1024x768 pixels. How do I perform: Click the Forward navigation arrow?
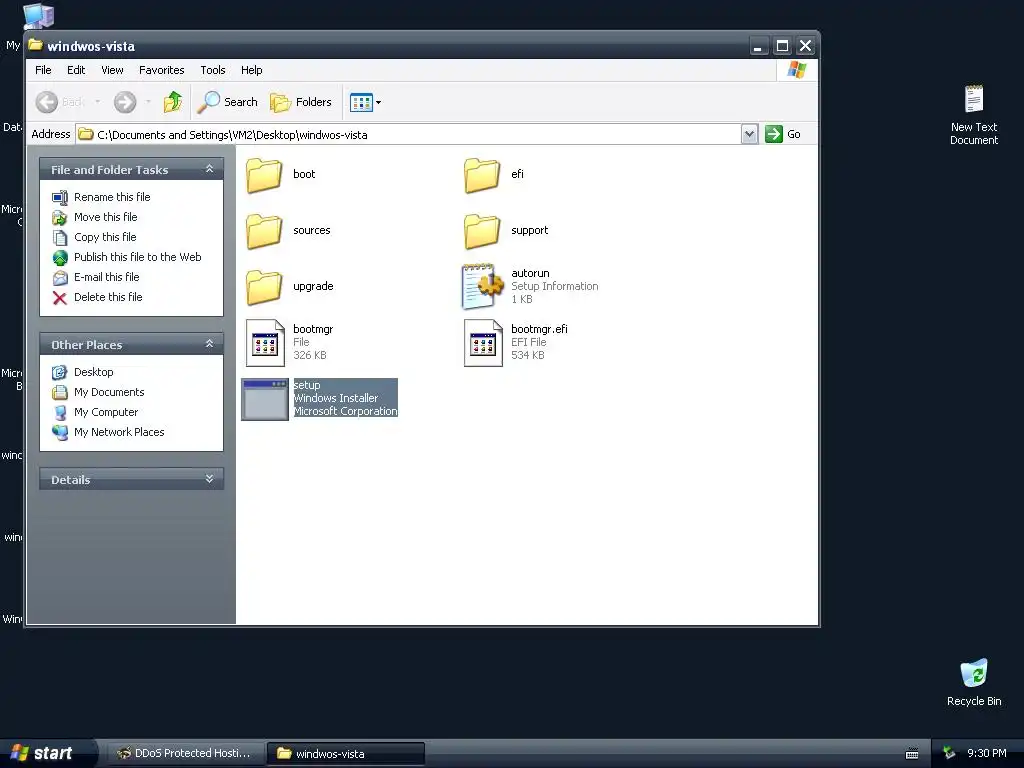[125, 102]
